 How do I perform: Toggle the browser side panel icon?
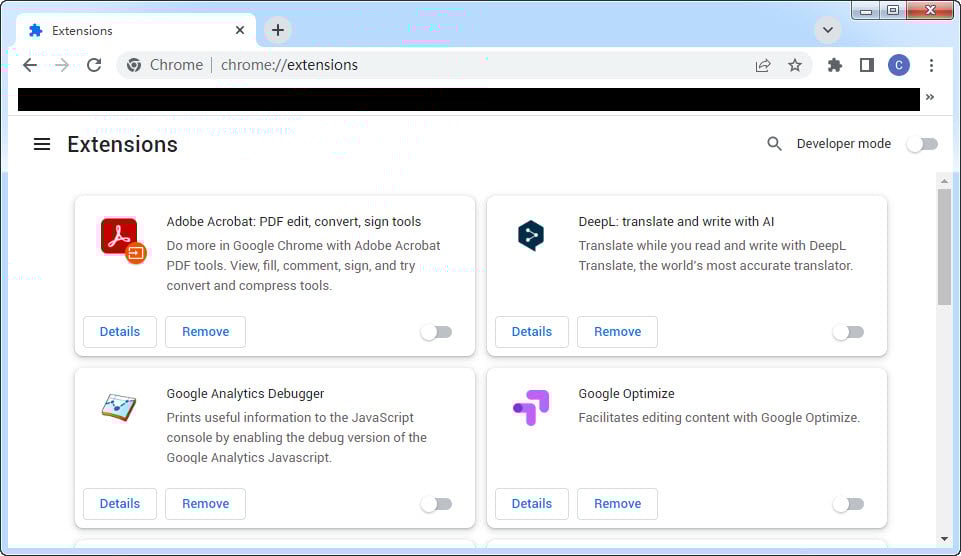point(867,65)
